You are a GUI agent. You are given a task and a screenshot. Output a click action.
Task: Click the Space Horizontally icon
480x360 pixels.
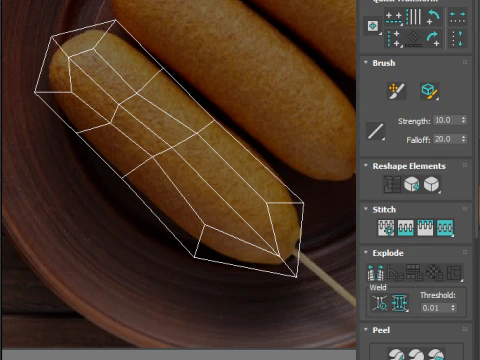(x=457, y=17)
